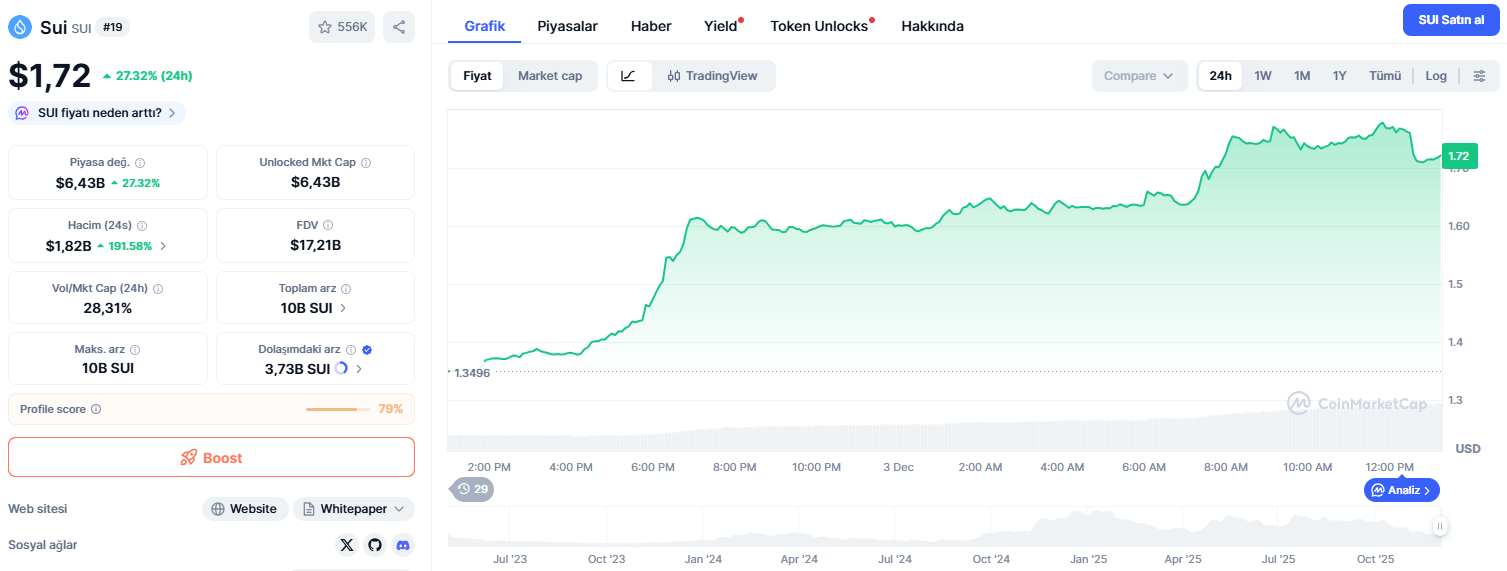This screenshot has width=1507, height=571.
Task: Click circulating supply progress ring icon
Action: tap(341, 368)
